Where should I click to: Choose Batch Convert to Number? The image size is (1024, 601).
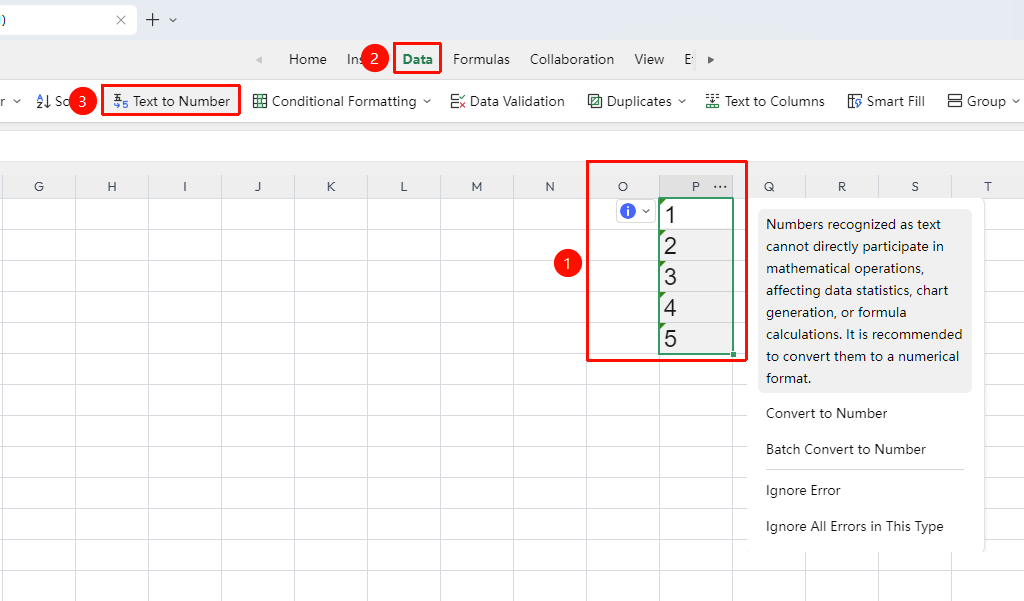coord(846,449)
